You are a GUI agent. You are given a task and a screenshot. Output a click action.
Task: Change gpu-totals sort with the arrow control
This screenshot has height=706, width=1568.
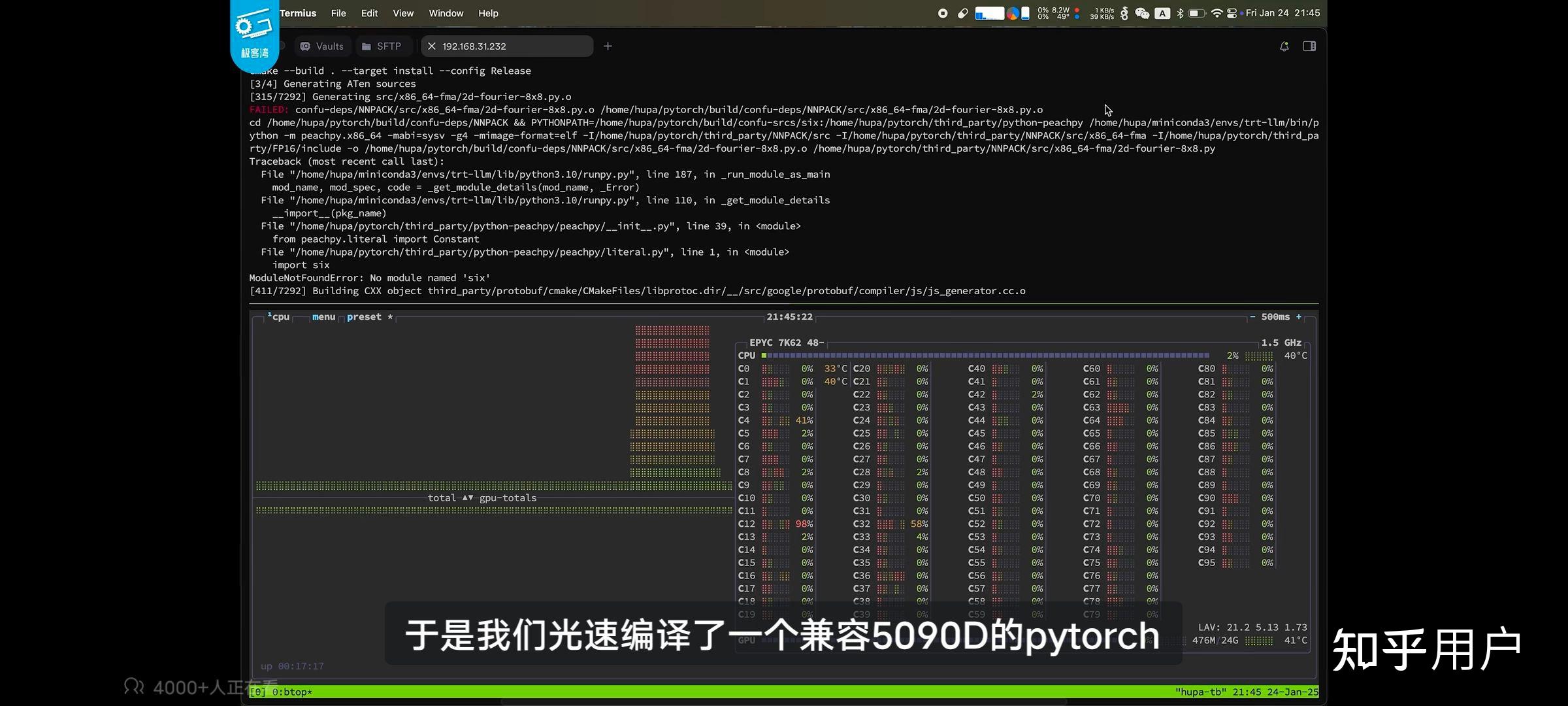468,497
